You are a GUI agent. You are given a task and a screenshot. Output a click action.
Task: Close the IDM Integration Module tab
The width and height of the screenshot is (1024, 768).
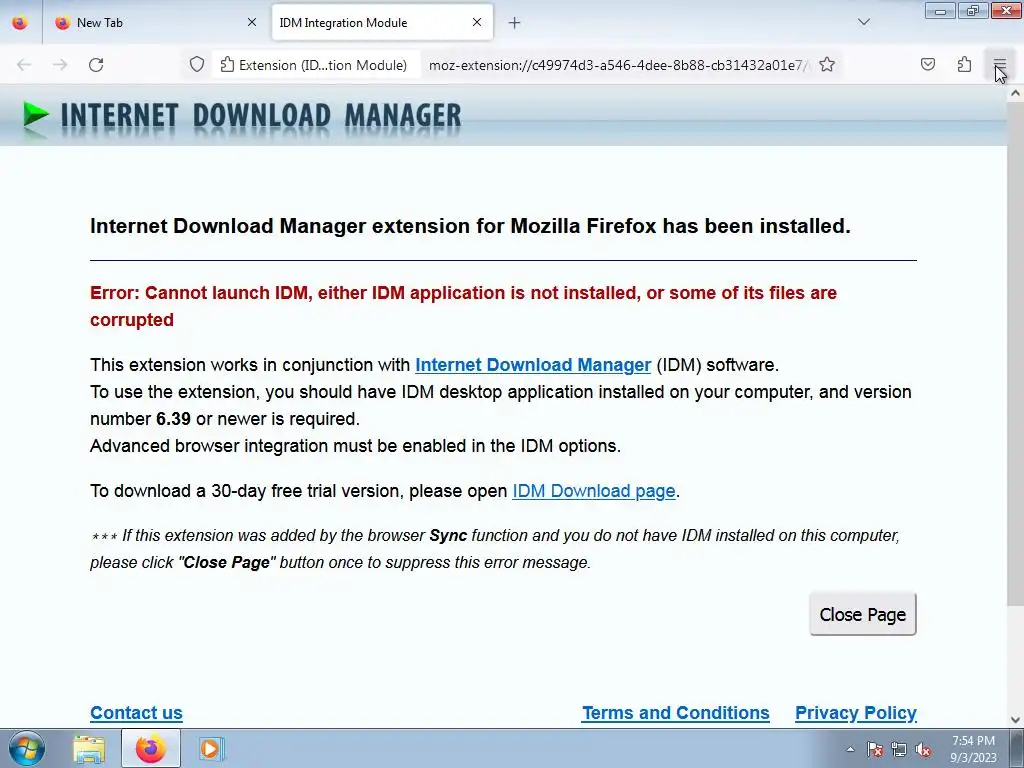point(477,22)
